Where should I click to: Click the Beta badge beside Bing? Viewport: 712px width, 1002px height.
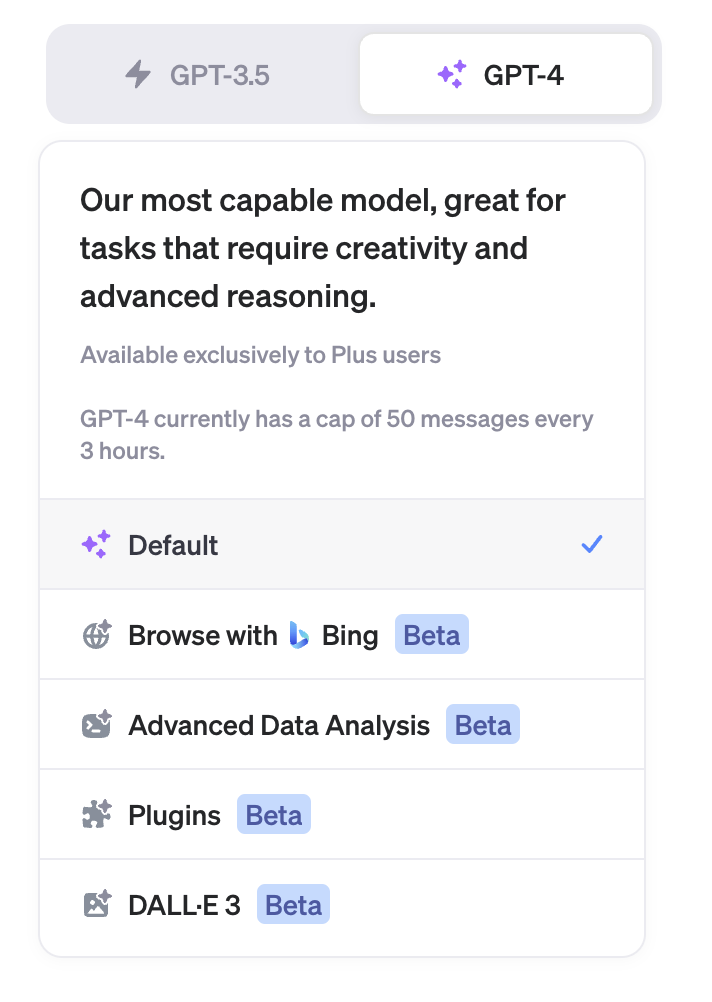432,635
